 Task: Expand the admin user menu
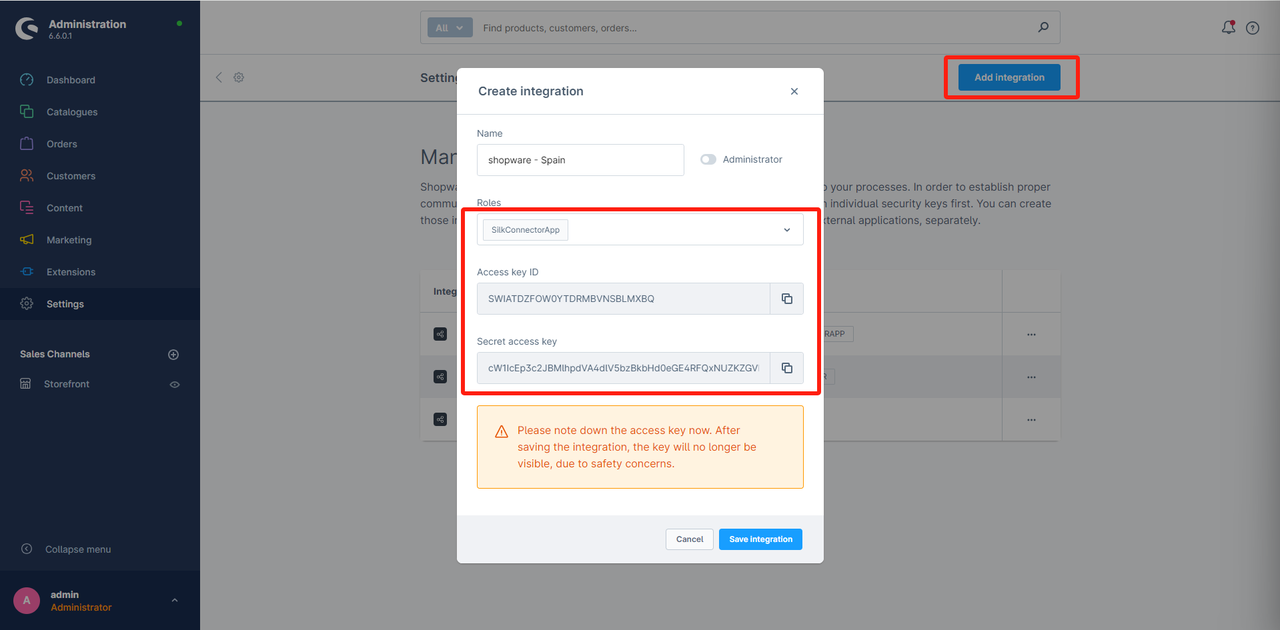pyautogui.click(x=174, y=600)
